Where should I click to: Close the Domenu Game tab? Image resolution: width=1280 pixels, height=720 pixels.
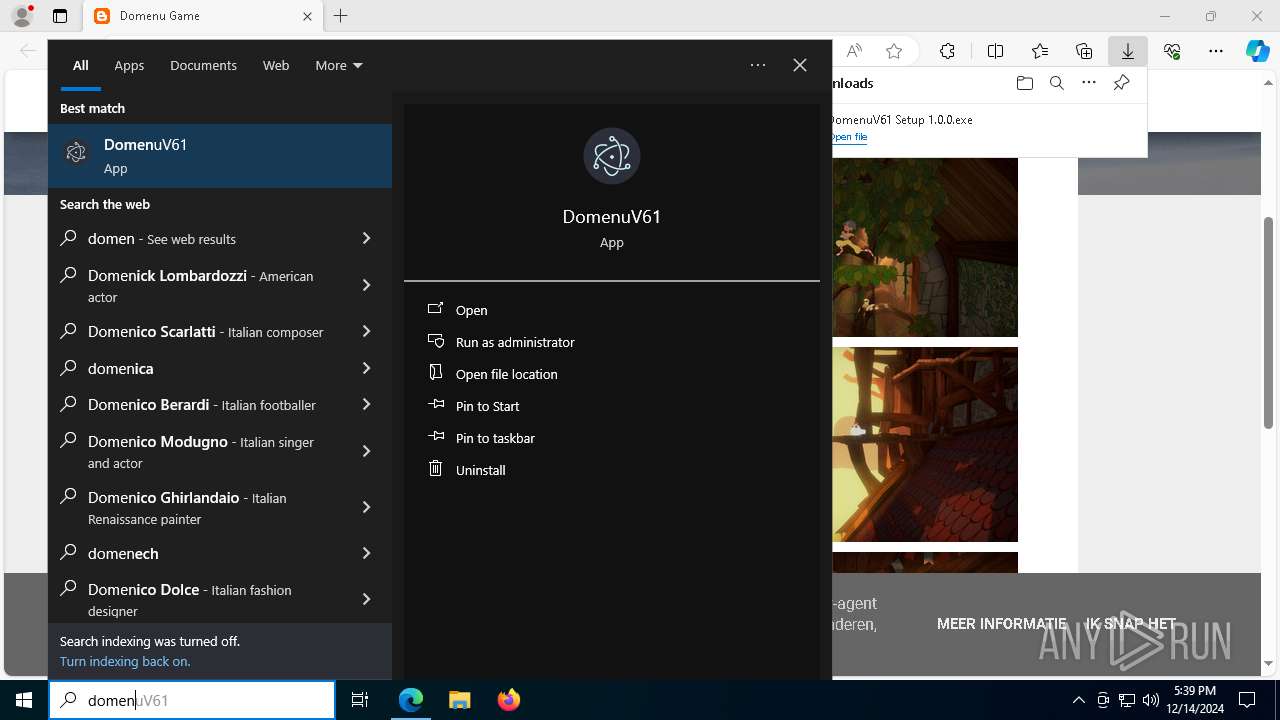click(x=307, y=16)
